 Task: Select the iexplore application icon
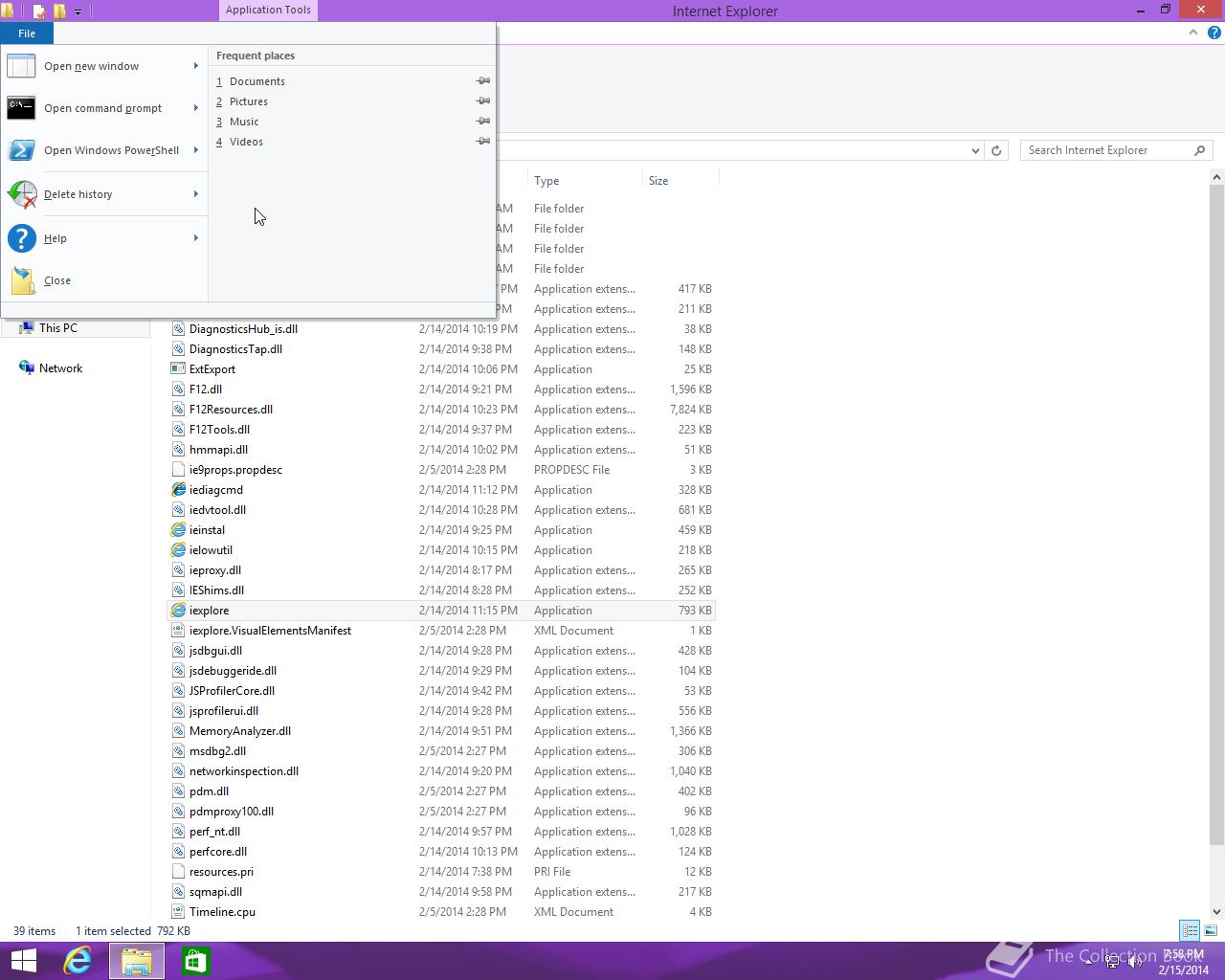coord(178,611)
